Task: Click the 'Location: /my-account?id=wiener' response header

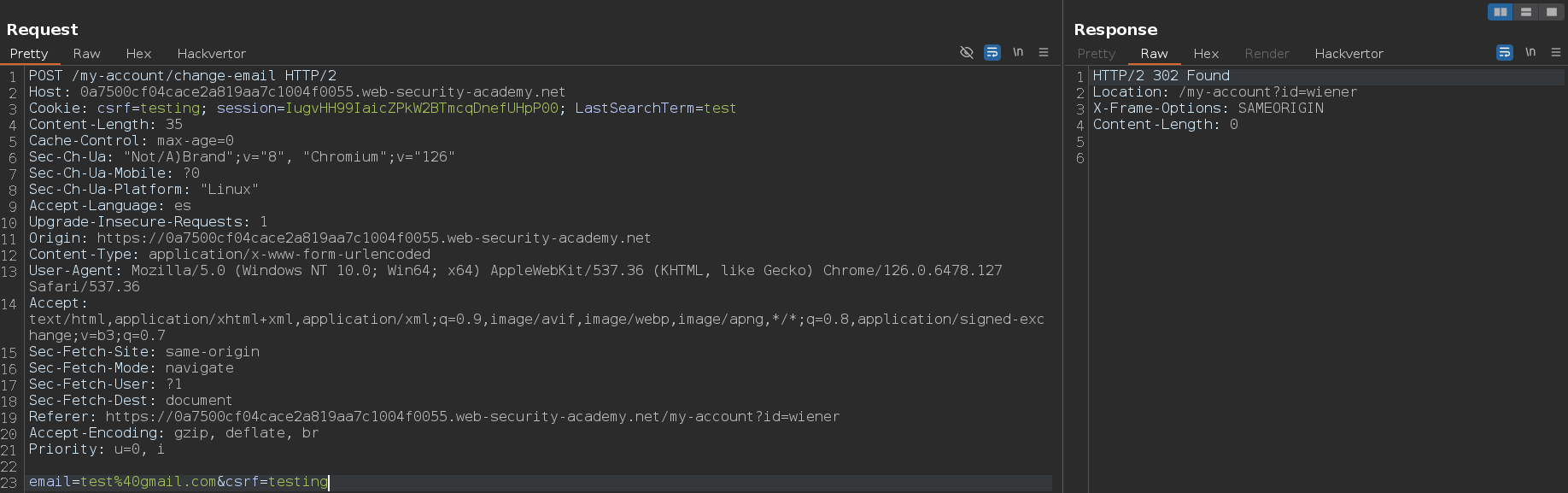Action: 1225,92
